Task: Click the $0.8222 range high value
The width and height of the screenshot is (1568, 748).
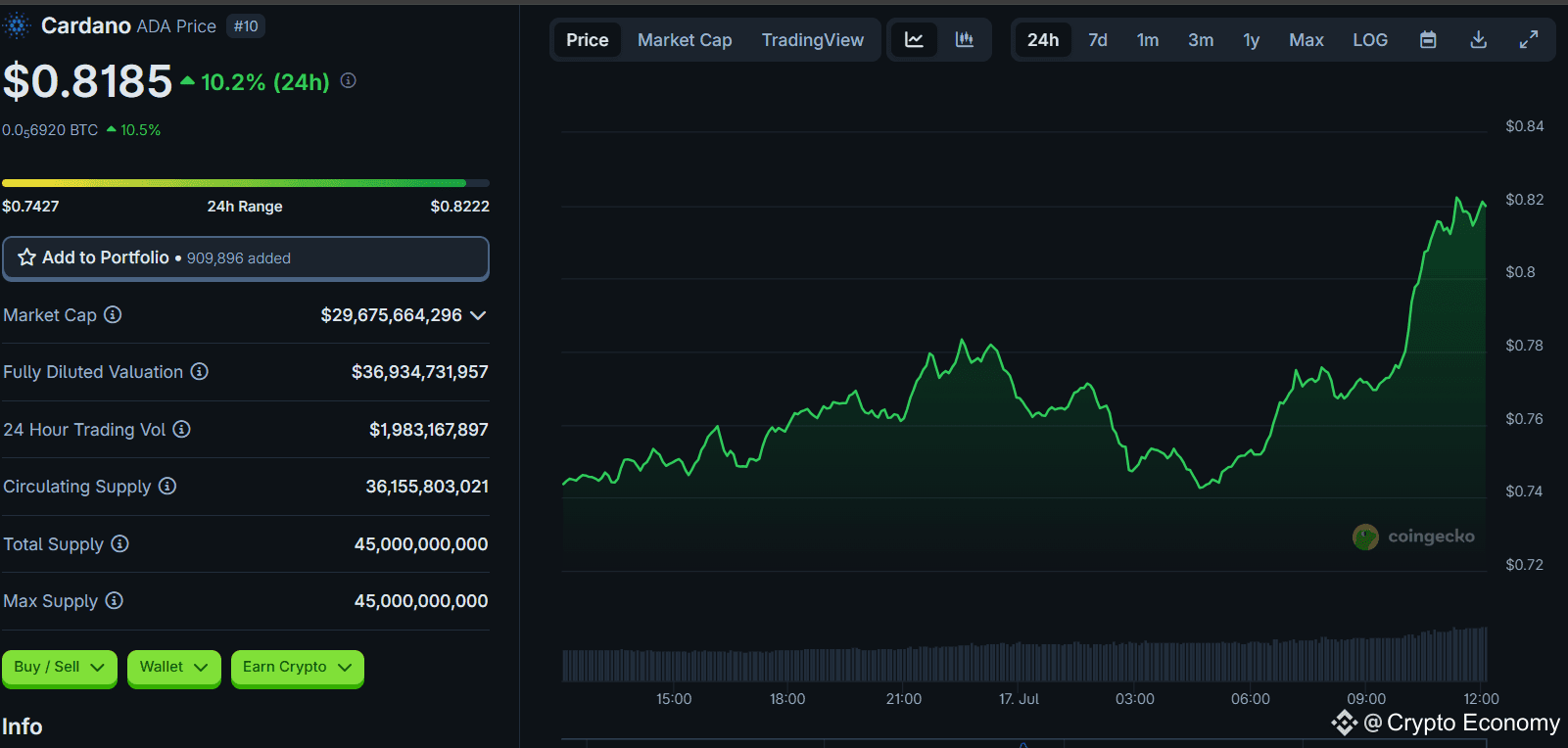Action: 460,207
